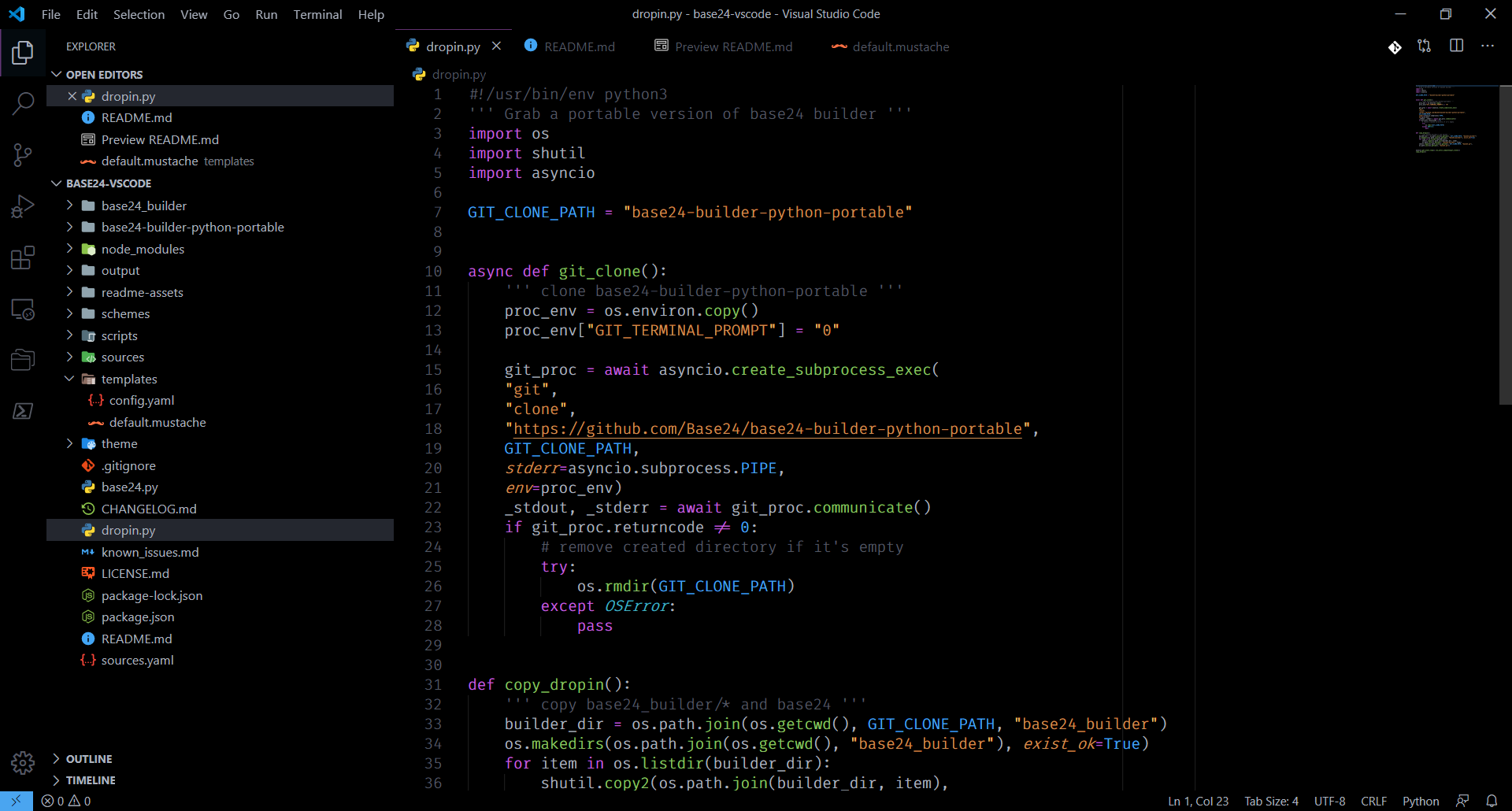Change UTF-8 file encoding
Viewport: 1512px width, 811px height.
1330,801
